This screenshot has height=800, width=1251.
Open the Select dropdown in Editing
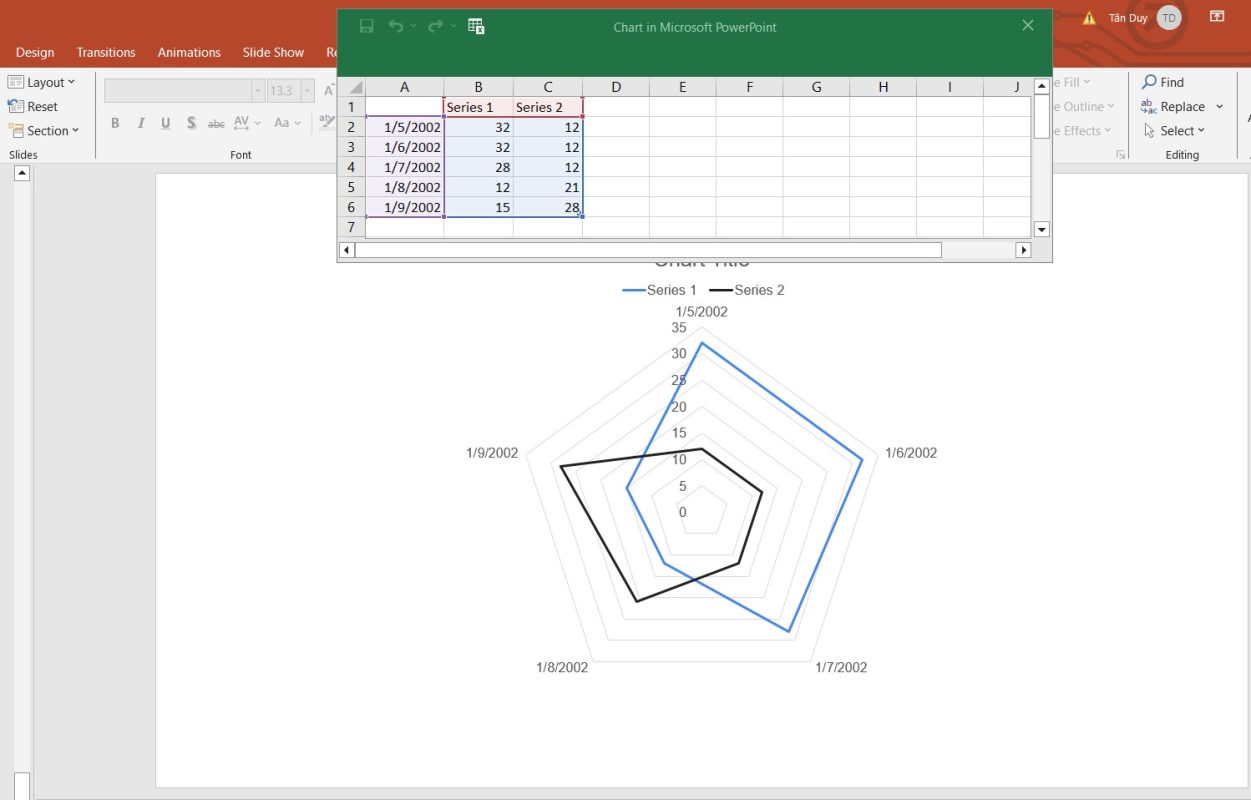pyautogui.click(x=1175, y=131)
